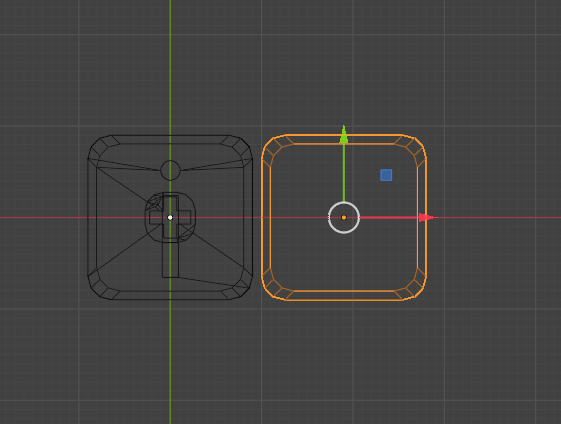This screenshot has width=561, height=424.
Task: Click the red X-axis gizmo arrowhead
Action: (426, 217)
